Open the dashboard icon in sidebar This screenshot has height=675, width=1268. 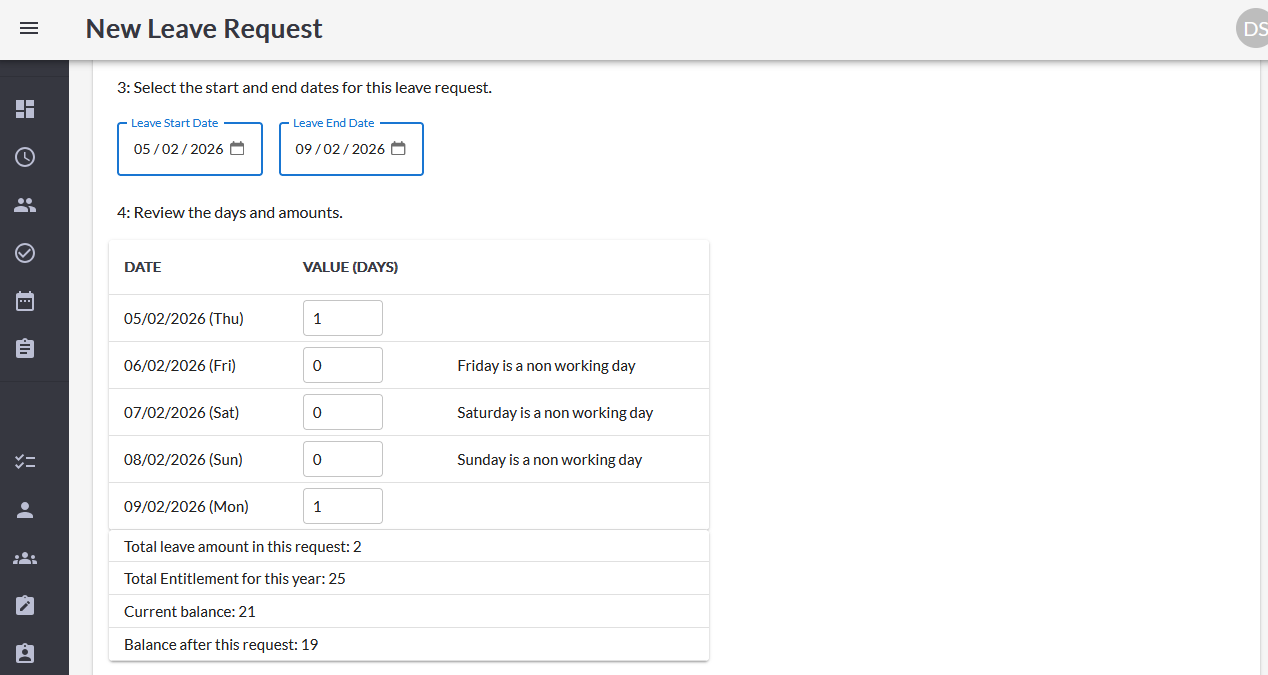pos(25,109)
